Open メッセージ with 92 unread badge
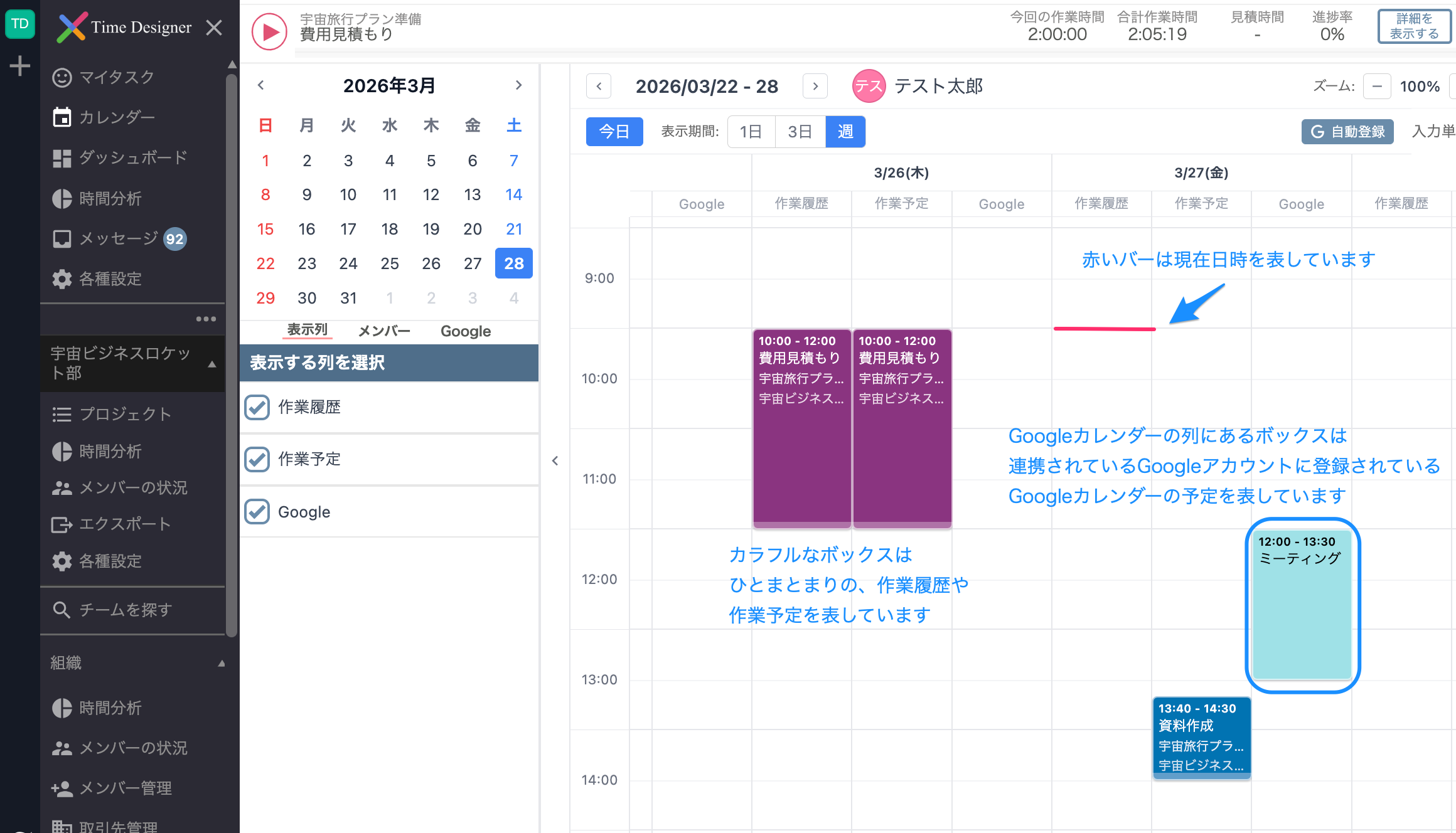The height and width of the screenshot is (833, 1456). click(x=119, y=238)
